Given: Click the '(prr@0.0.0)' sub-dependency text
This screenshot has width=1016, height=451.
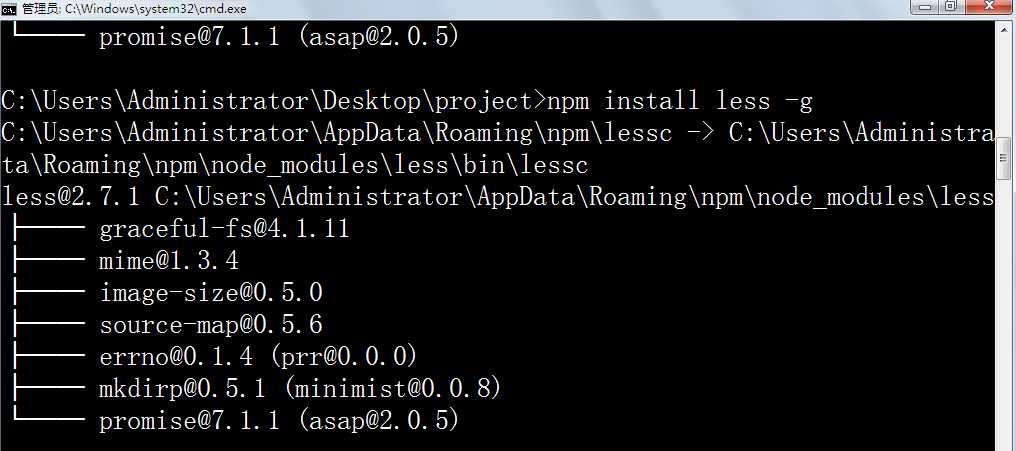Looking at the screenshot, I should click(350, 356).
